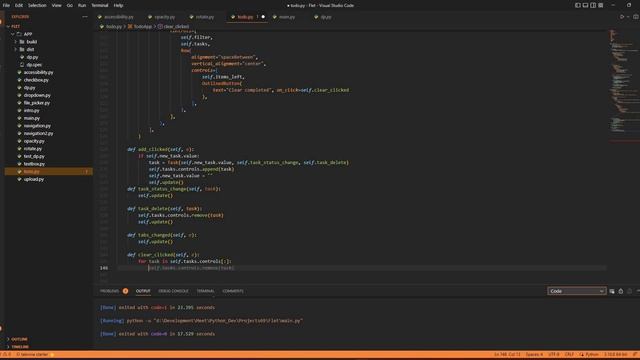Viewport: 640px width, 360px height.
Task: Click the unsaved dot on todo.py tab
Action: pos(263,17)
